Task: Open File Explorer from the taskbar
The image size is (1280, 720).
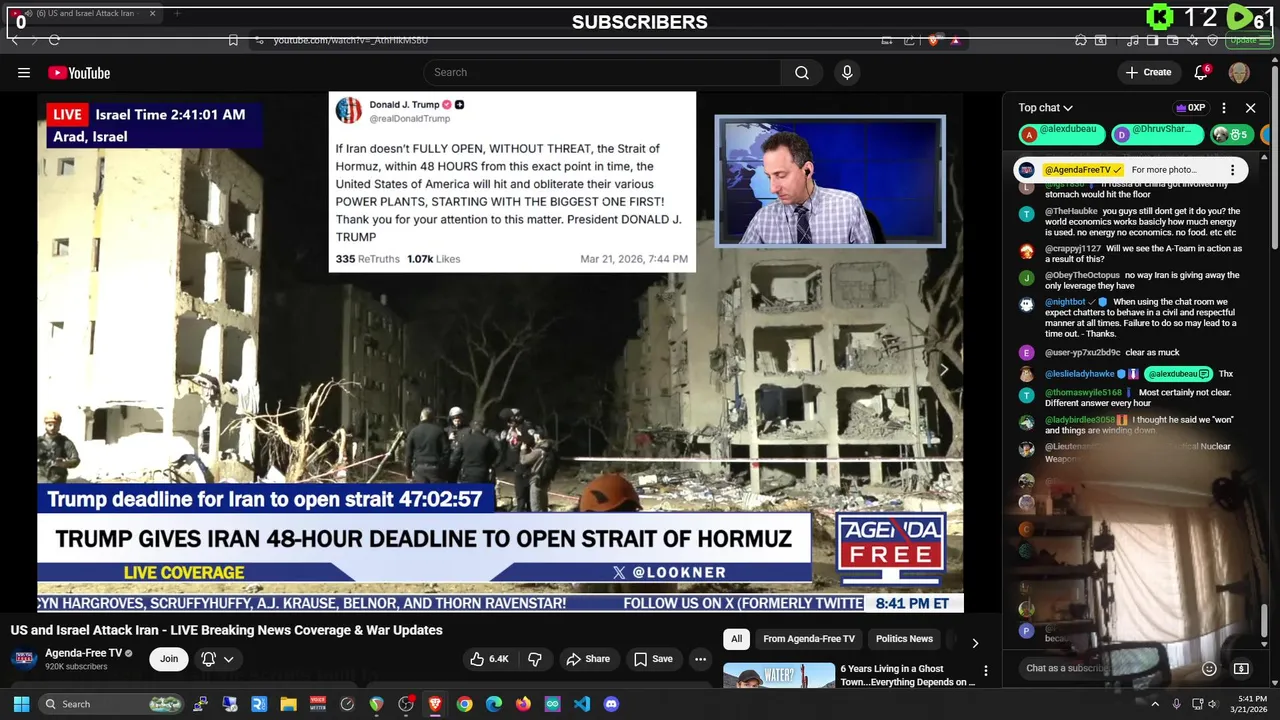Action: [288, 704]
